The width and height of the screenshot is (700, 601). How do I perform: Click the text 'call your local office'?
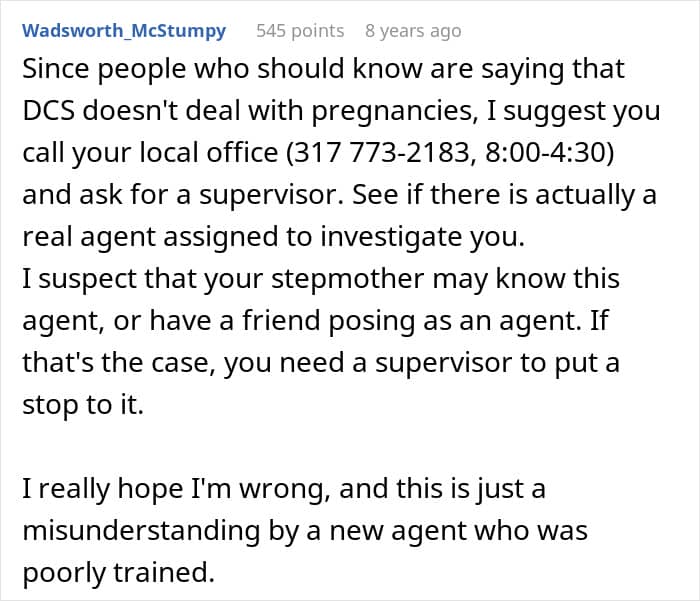150,152
